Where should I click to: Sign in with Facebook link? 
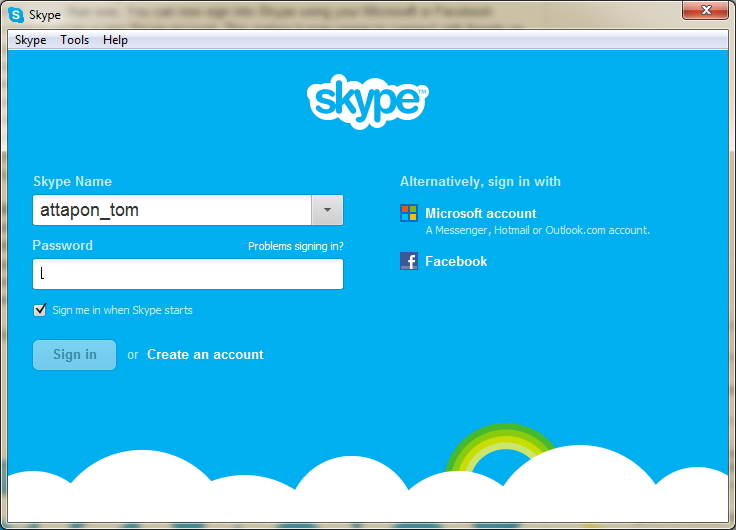coord(456,261)
